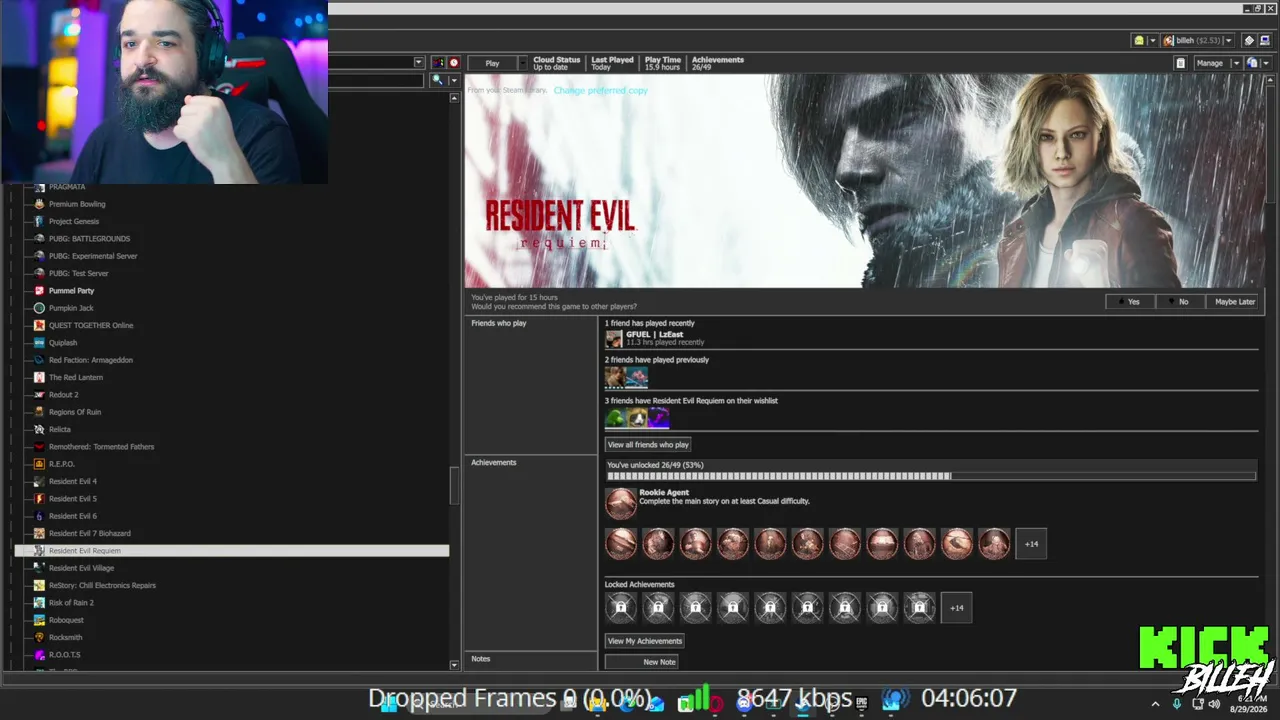Click the achievements progress bar
The image size is (1280, 720).
click(930, 477)
